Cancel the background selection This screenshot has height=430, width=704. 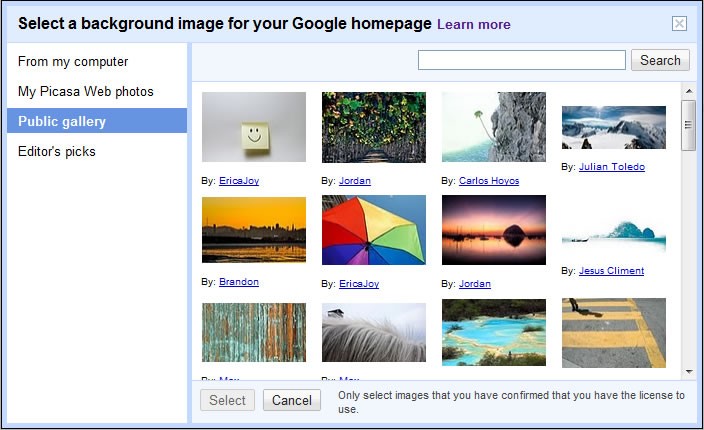pyautogui.click(x=292, y=400)
